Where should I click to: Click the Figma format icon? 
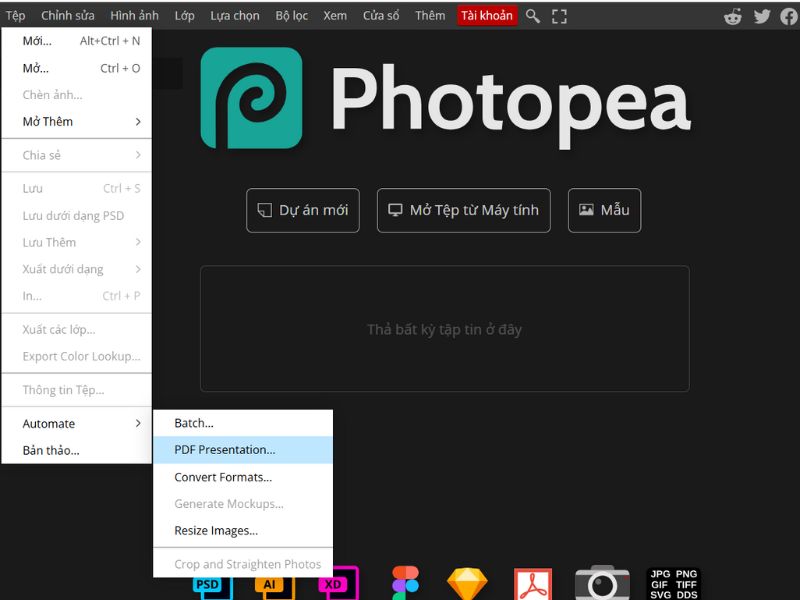coord(406,583)
